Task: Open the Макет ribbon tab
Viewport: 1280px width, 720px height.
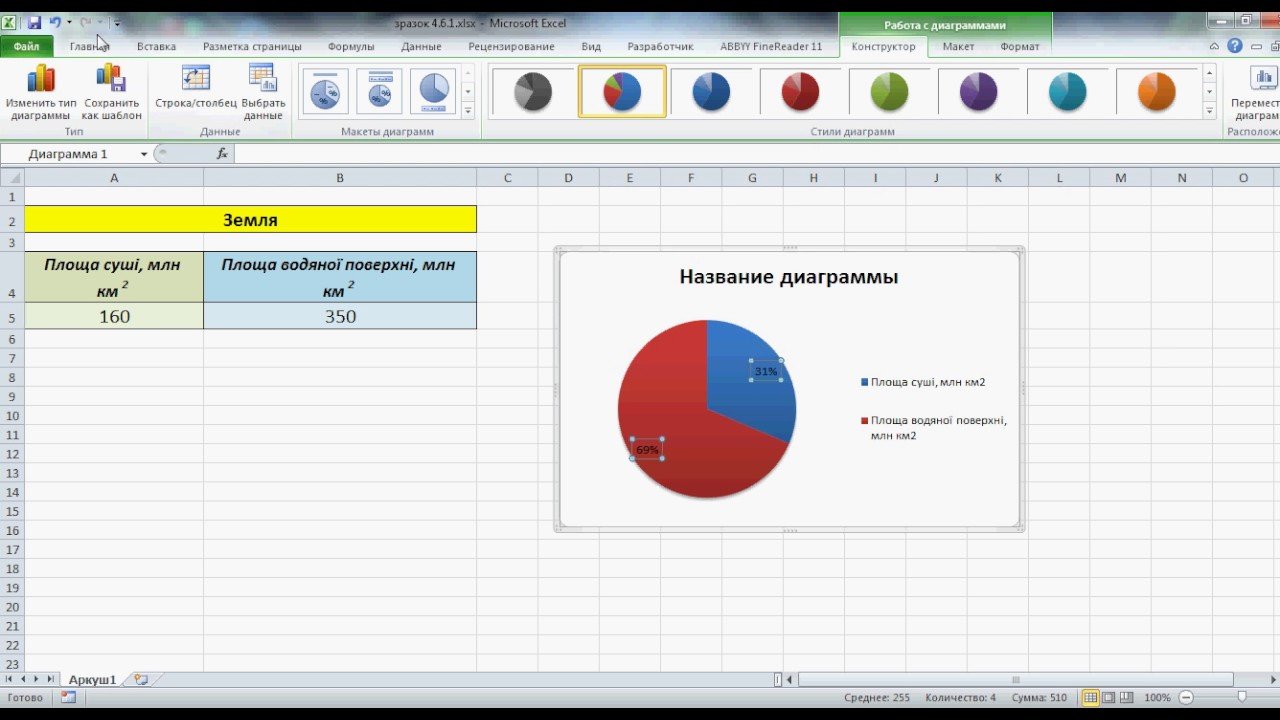Action: 958,46
